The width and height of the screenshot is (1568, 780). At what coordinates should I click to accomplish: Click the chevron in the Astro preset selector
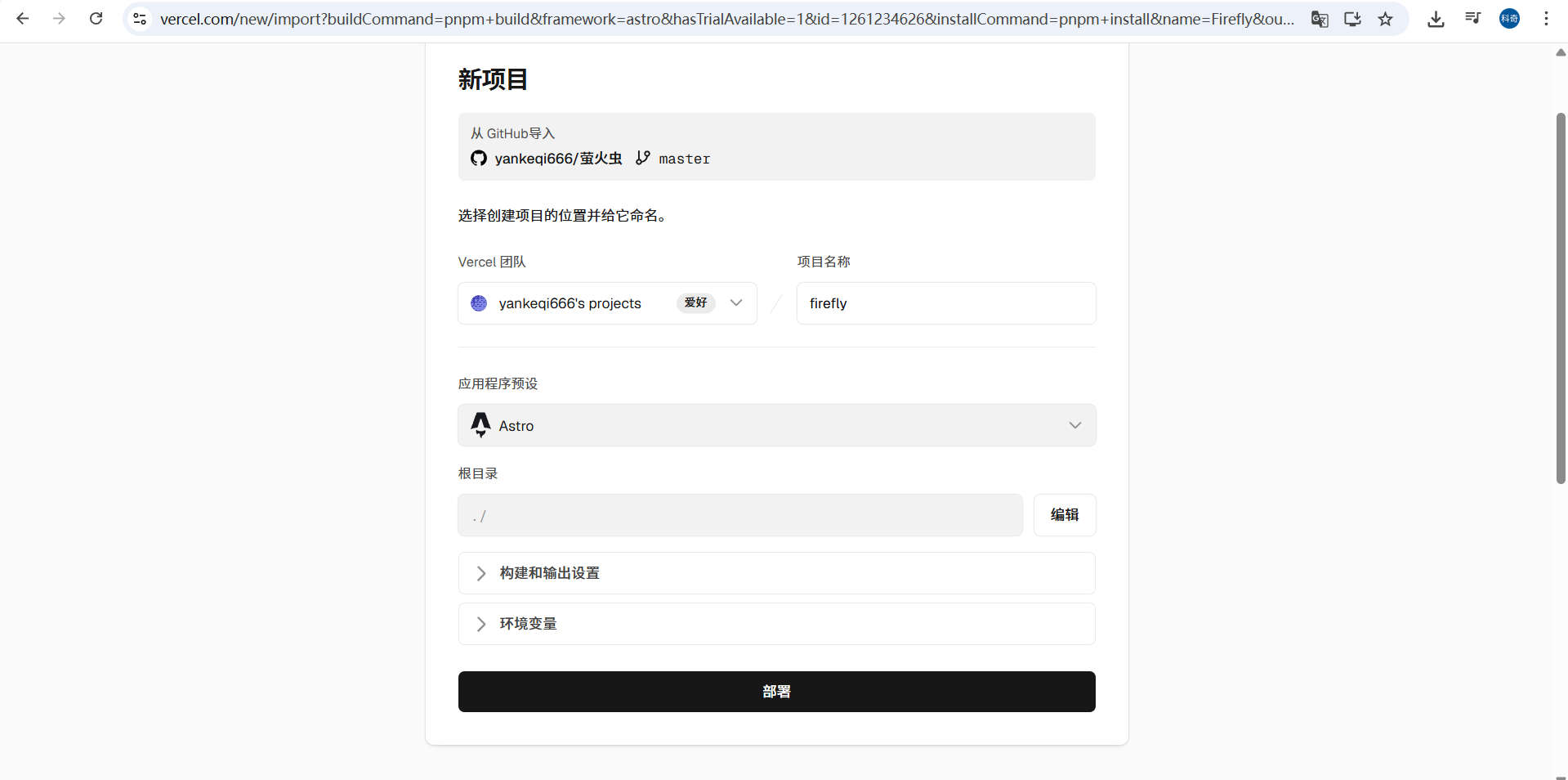(x=1075, y=425)
